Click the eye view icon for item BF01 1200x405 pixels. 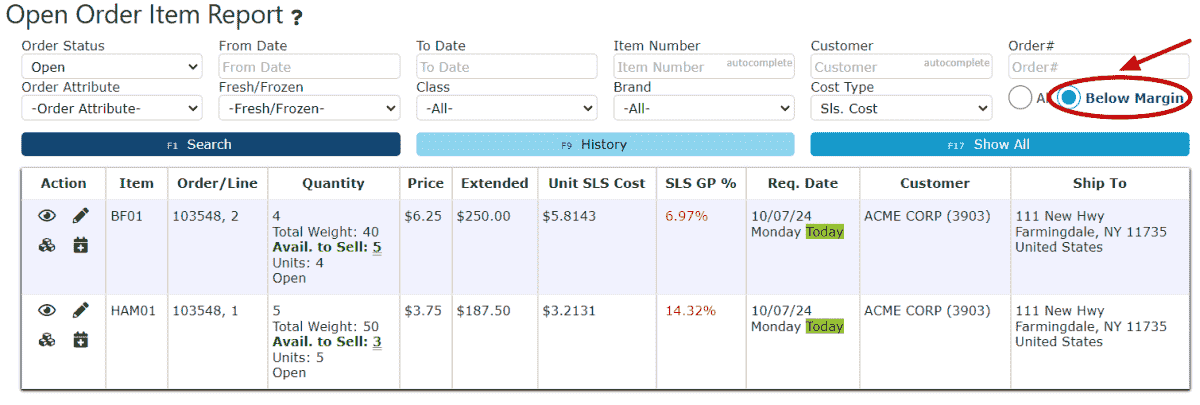47,216
